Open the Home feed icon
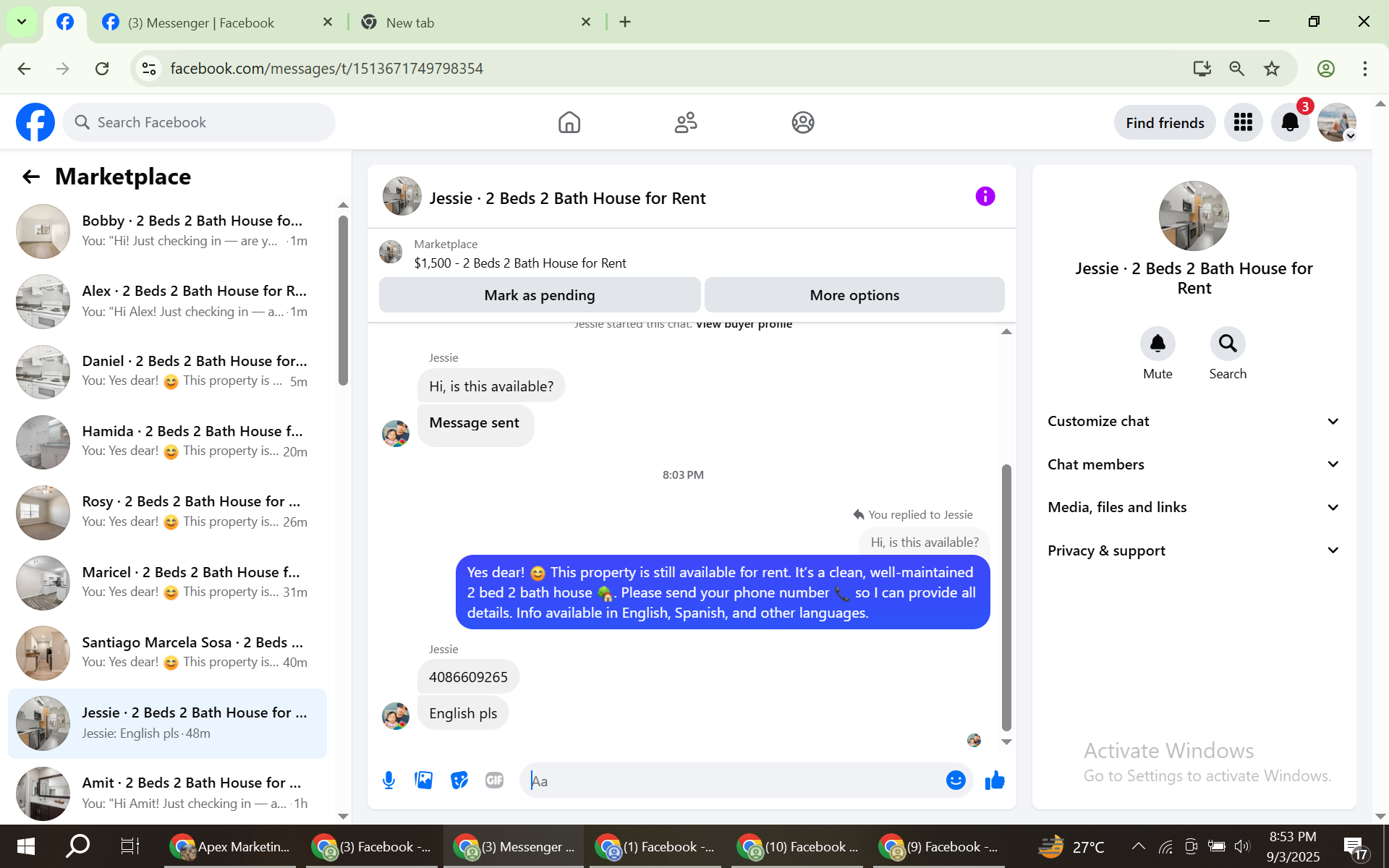 point(569,122)
